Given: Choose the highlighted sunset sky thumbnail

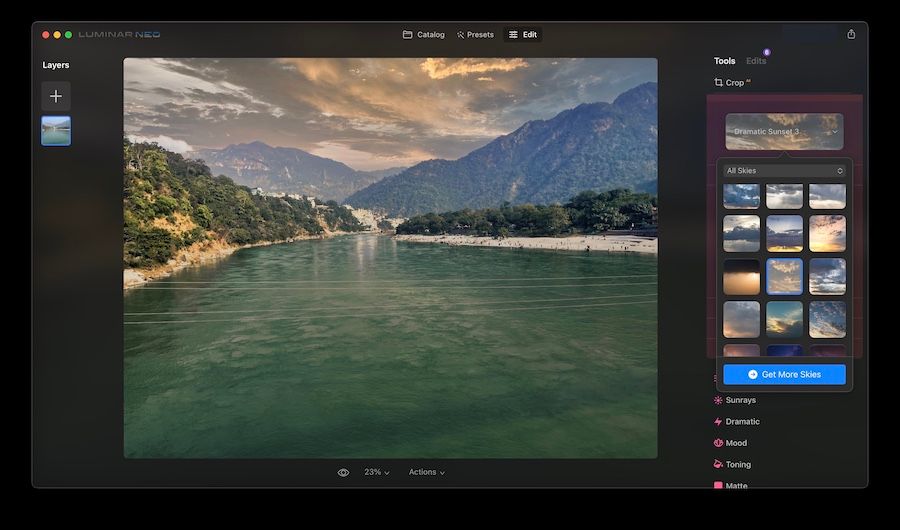Looking at the screenshot, I should (x=784, y=276).
